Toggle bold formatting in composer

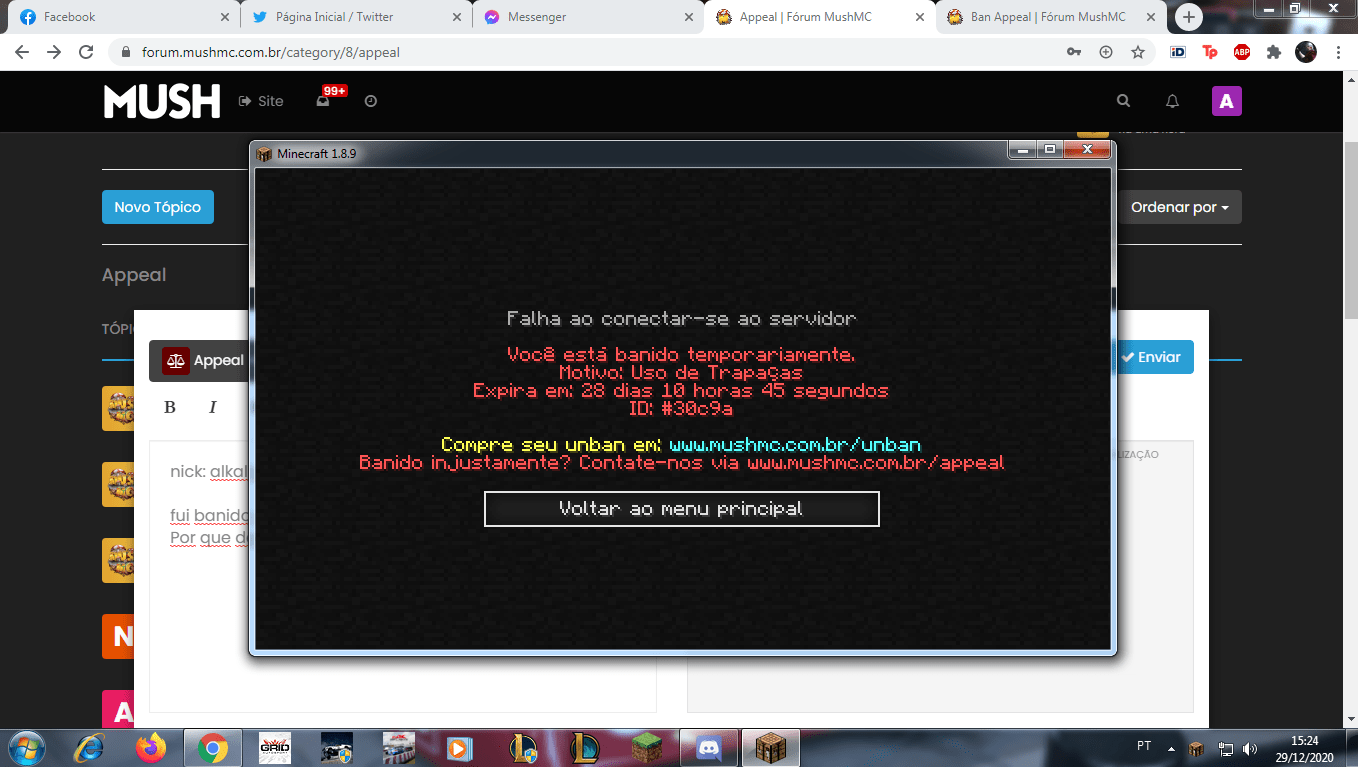(170, 407)
